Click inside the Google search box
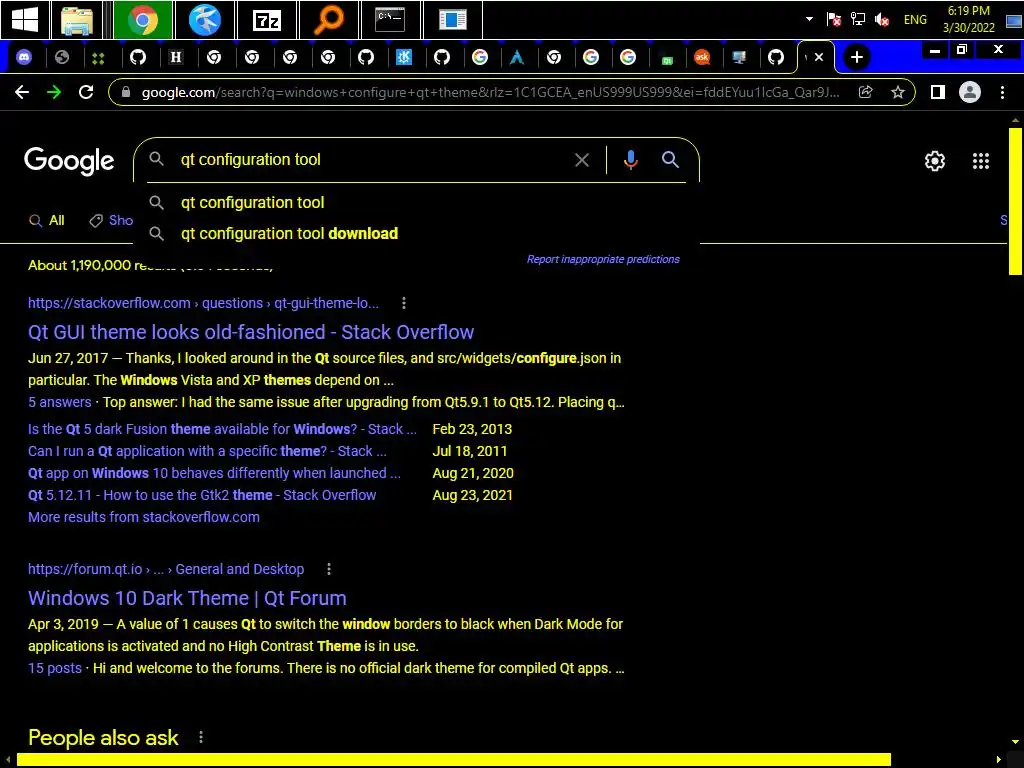The width and height of the screenshot is (1024, 768). 372,159
